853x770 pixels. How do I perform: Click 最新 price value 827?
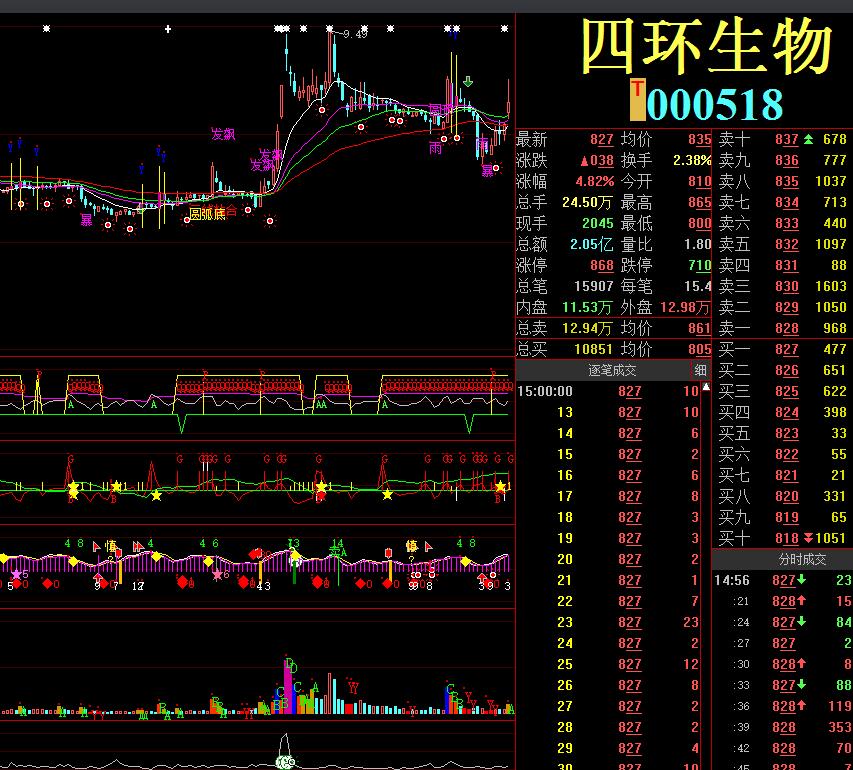pos(602,140)
